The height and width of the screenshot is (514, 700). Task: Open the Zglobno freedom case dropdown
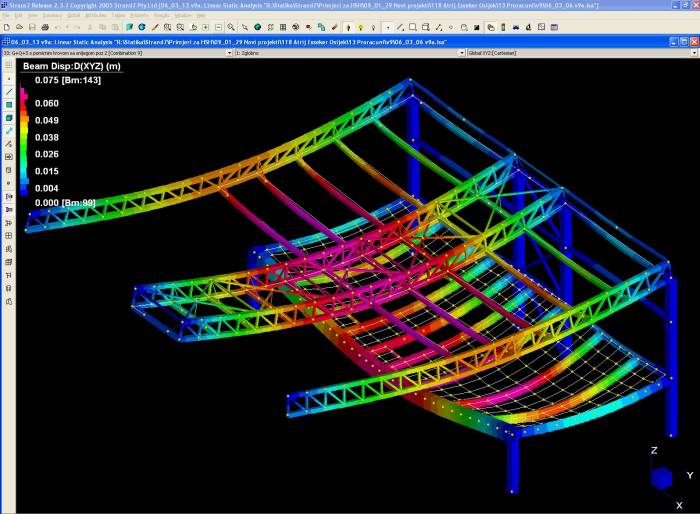(x=461, y=52)
